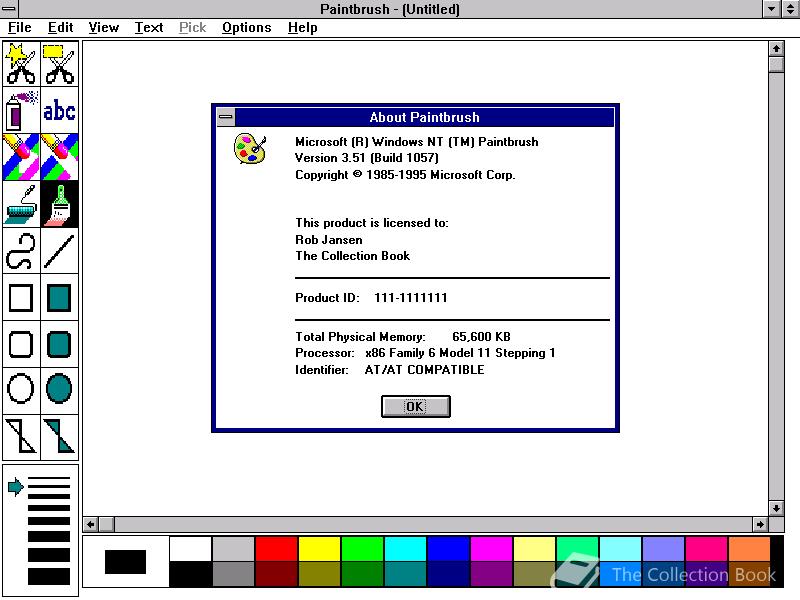This screenshot has height=600, width=800.
Task: Select the Color Eraser tool
Action: [x=21, y=157]
